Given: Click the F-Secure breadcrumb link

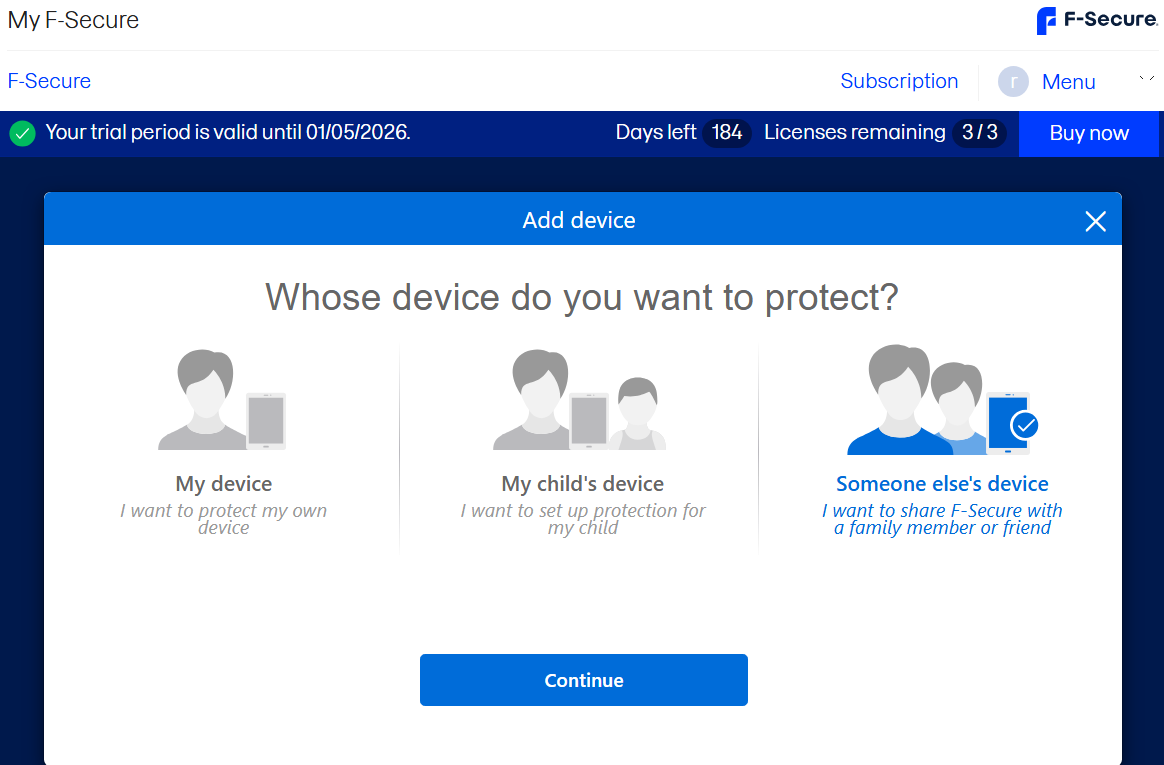Looking at the screenshot, I should pos(49,81).
